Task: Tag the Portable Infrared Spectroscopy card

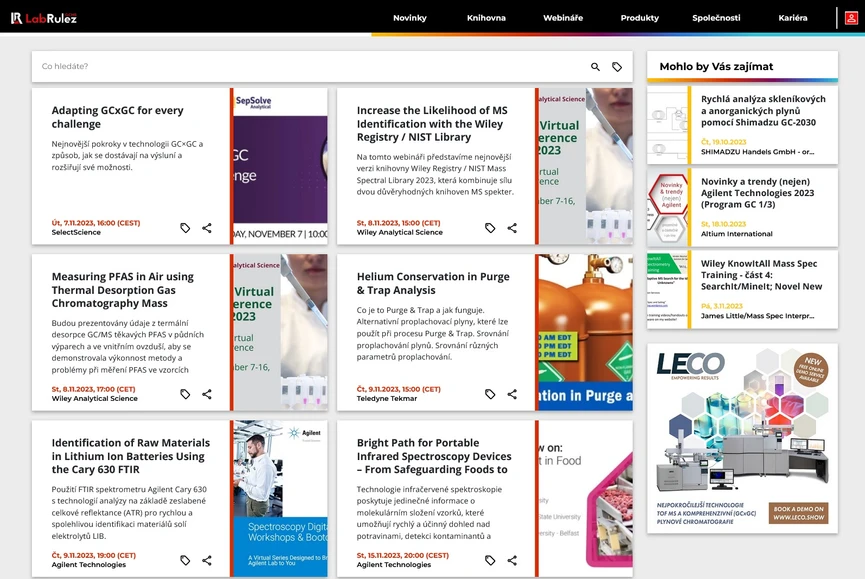Action: point(490,560)
